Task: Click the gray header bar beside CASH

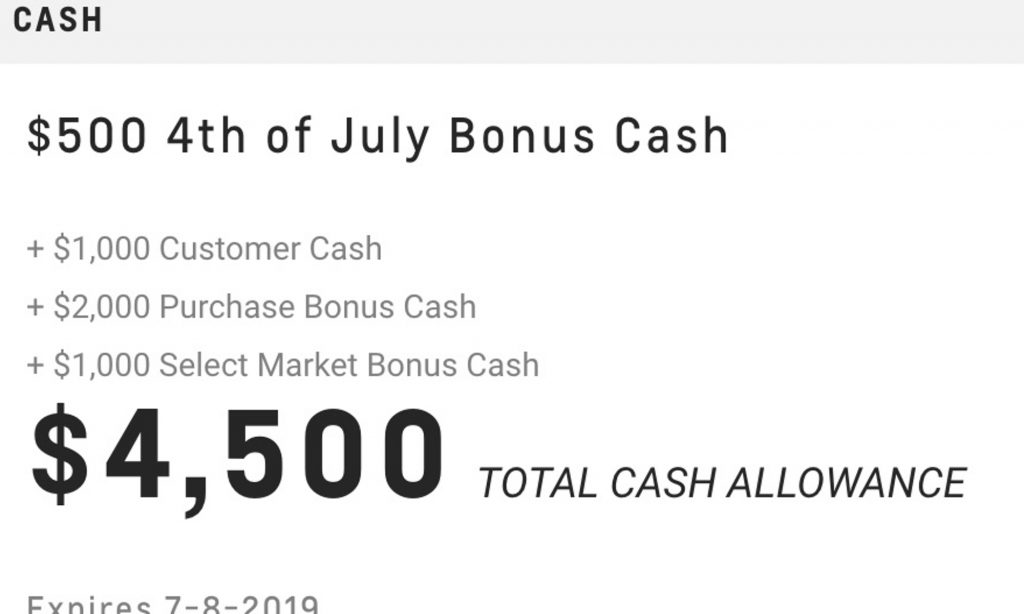Action: 562,31
